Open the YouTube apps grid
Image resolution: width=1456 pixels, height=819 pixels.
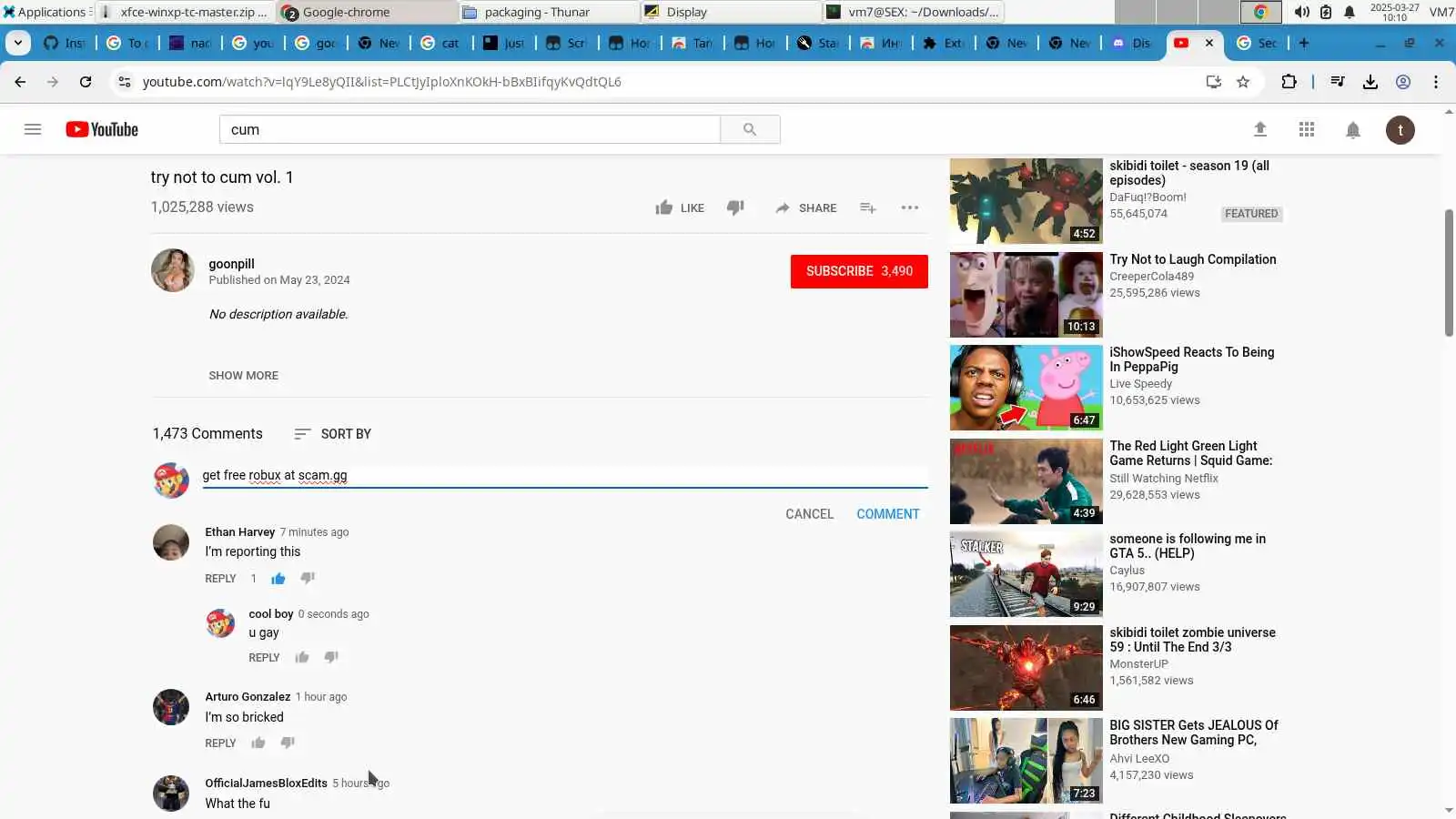[x=1307, y=129]
